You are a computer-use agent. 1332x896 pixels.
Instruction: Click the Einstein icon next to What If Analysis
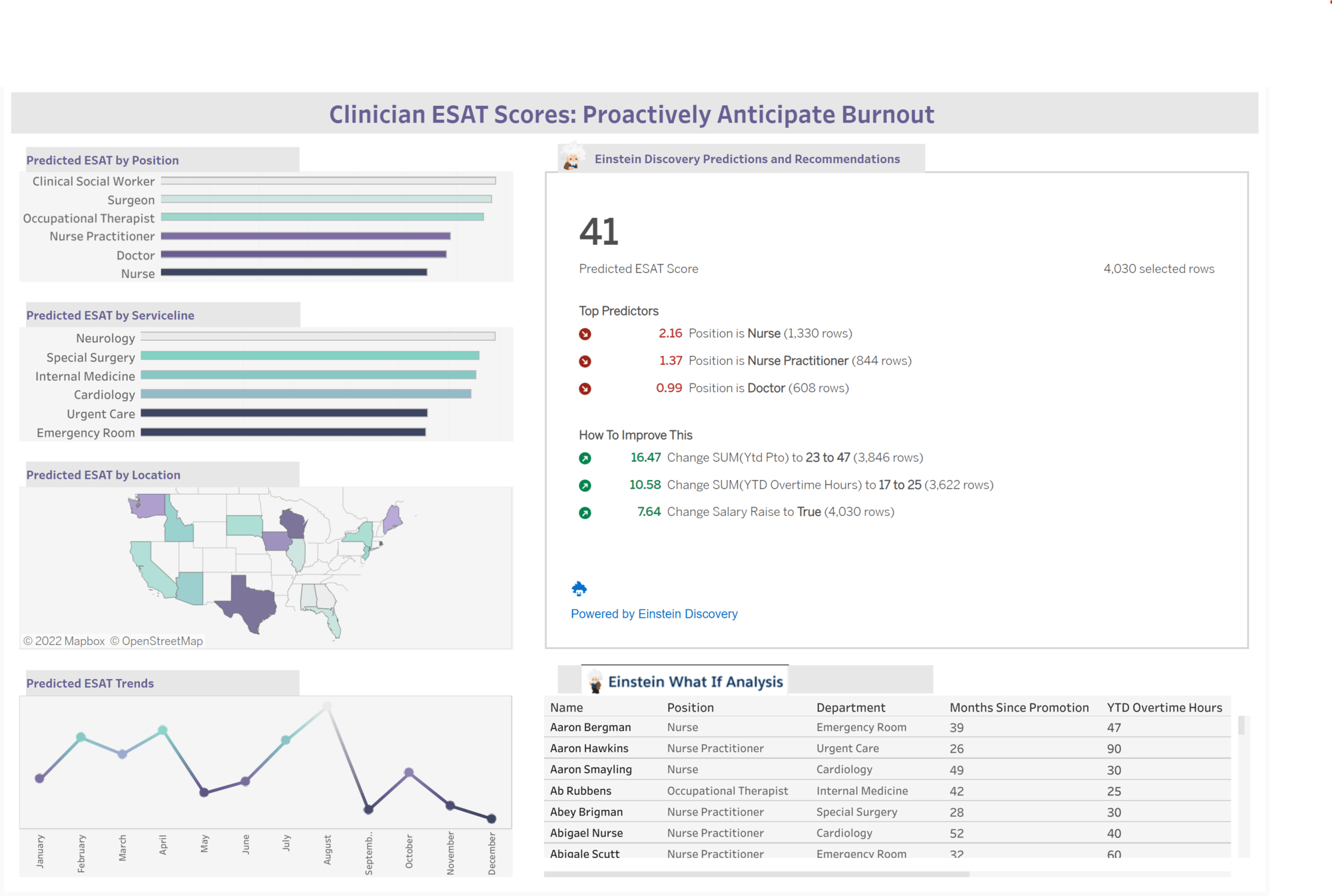coord(595,682)
